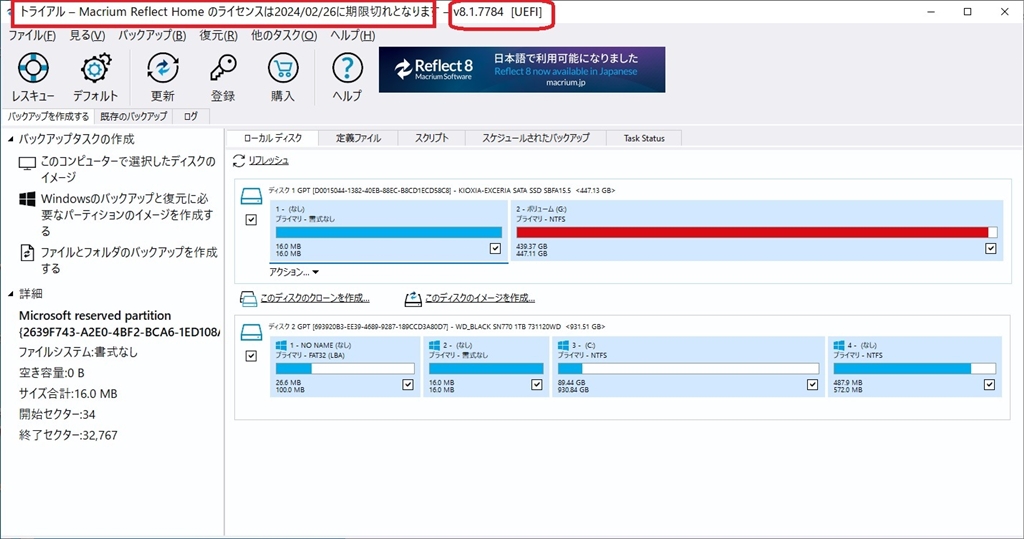Switch to the 既存のバックアップ tab

pos(133,116)
